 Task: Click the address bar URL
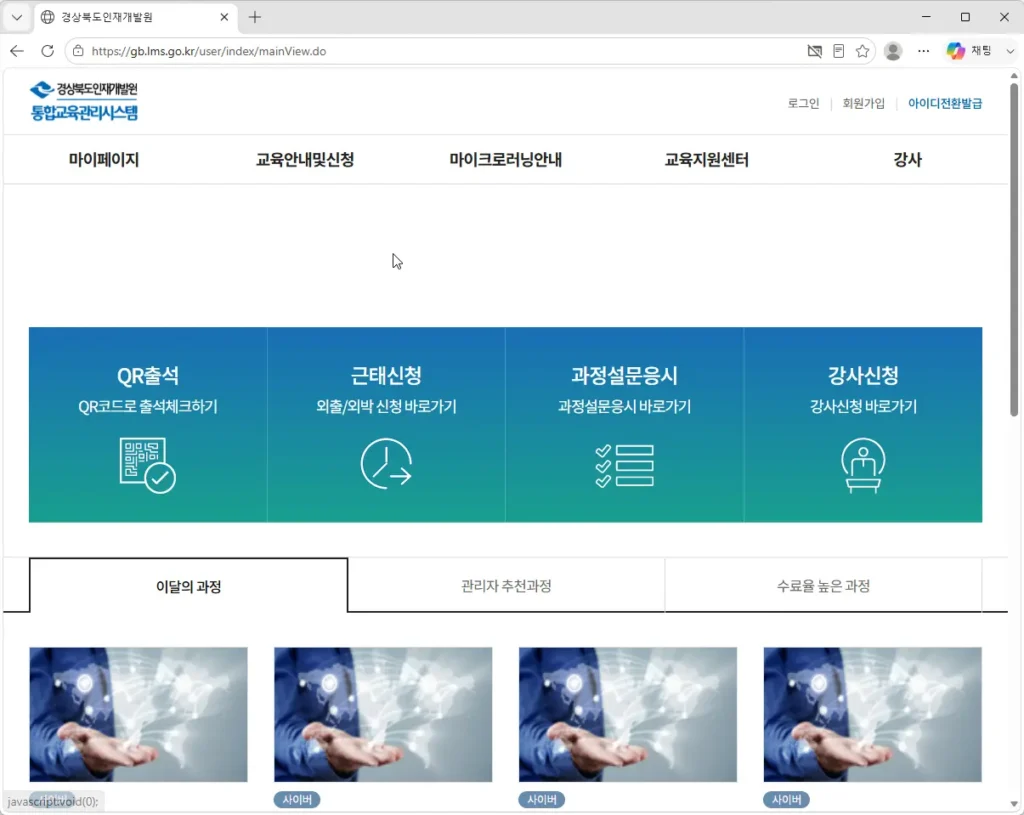pyautogui.click(x=208, y=51)
